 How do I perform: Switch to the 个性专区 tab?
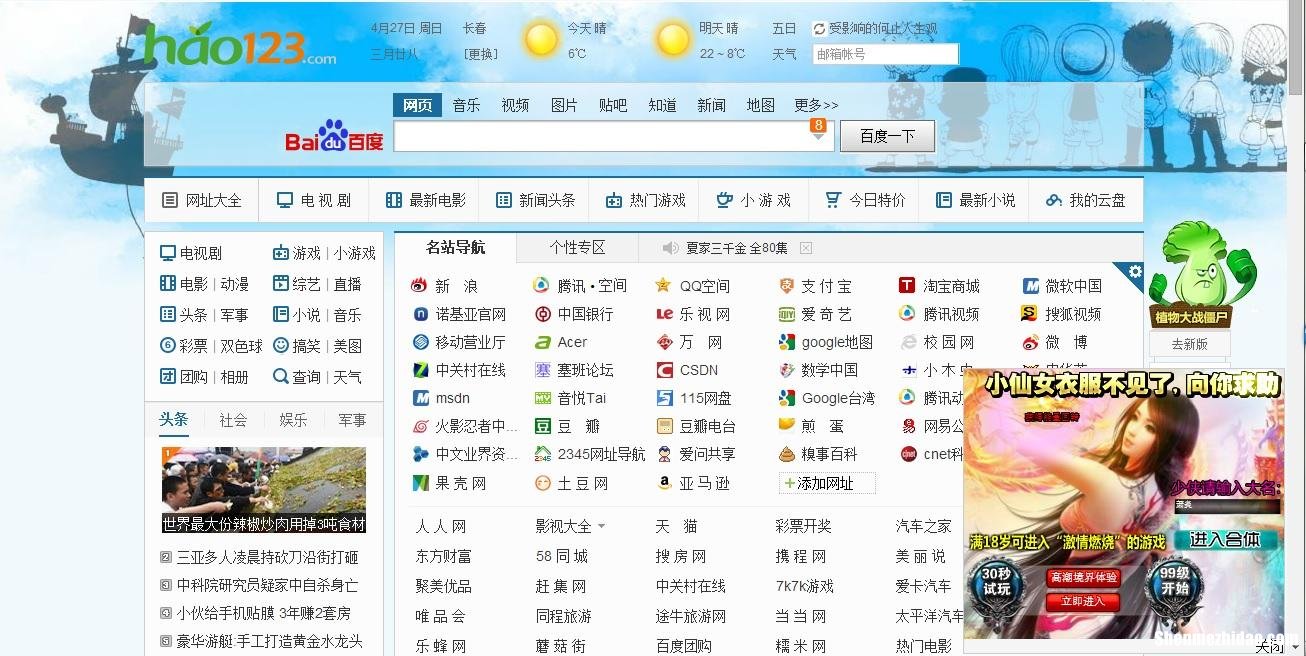pyautogui.click(x=577, y=248)
